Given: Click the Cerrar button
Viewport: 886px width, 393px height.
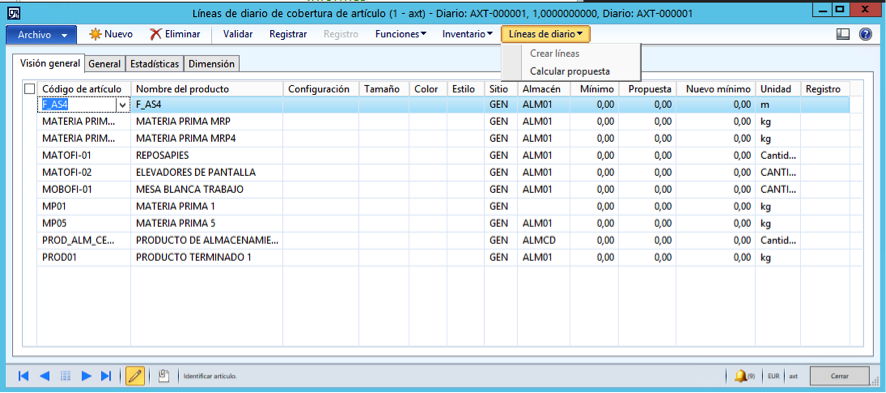Looking at the screenshot, I should click(839, 376).
